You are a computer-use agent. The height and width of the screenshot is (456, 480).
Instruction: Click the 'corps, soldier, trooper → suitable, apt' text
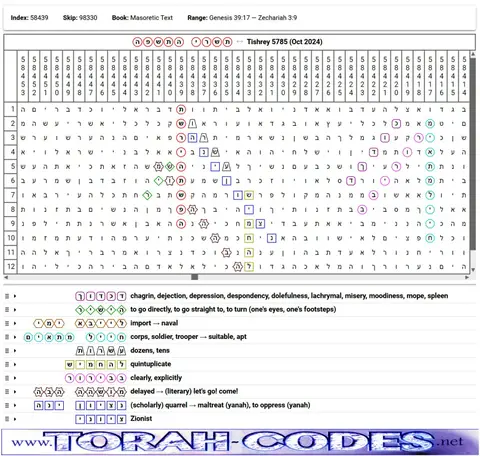(188, 337)
